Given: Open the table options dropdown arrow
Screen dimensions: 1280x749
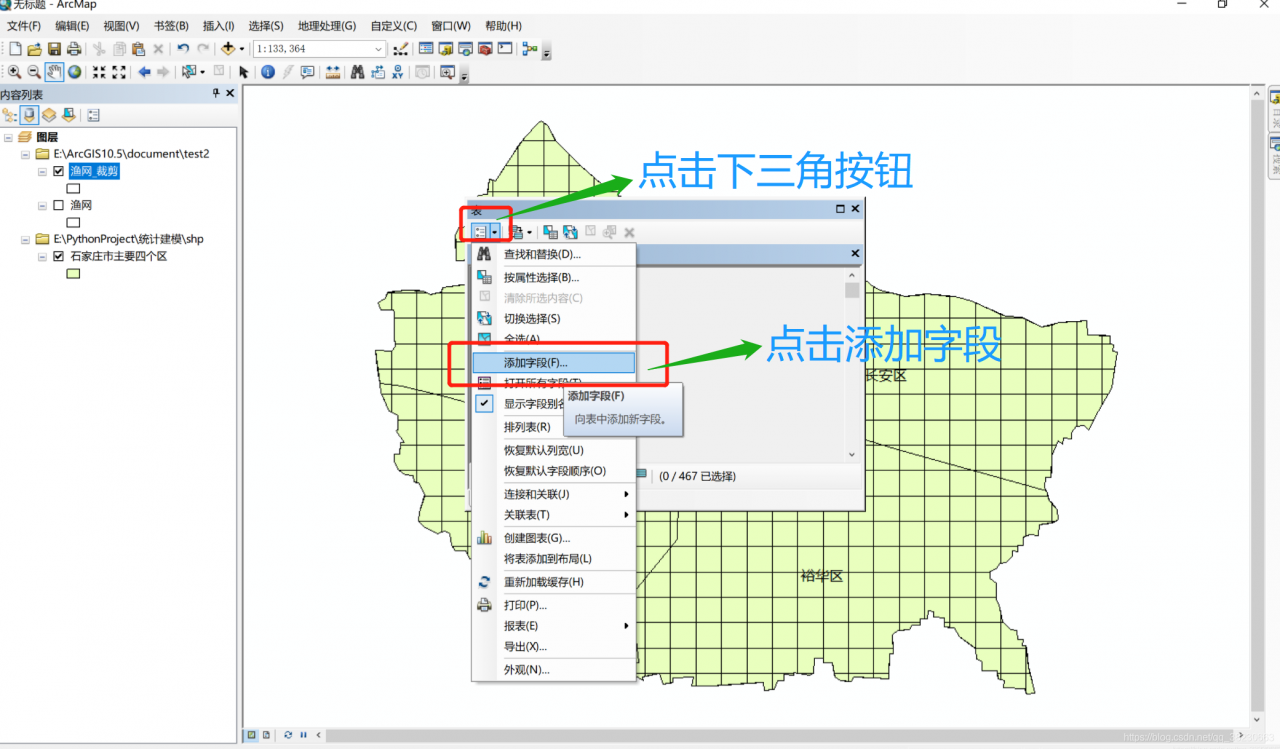Looking at the screenshot, I should click(x=495, y=232).
